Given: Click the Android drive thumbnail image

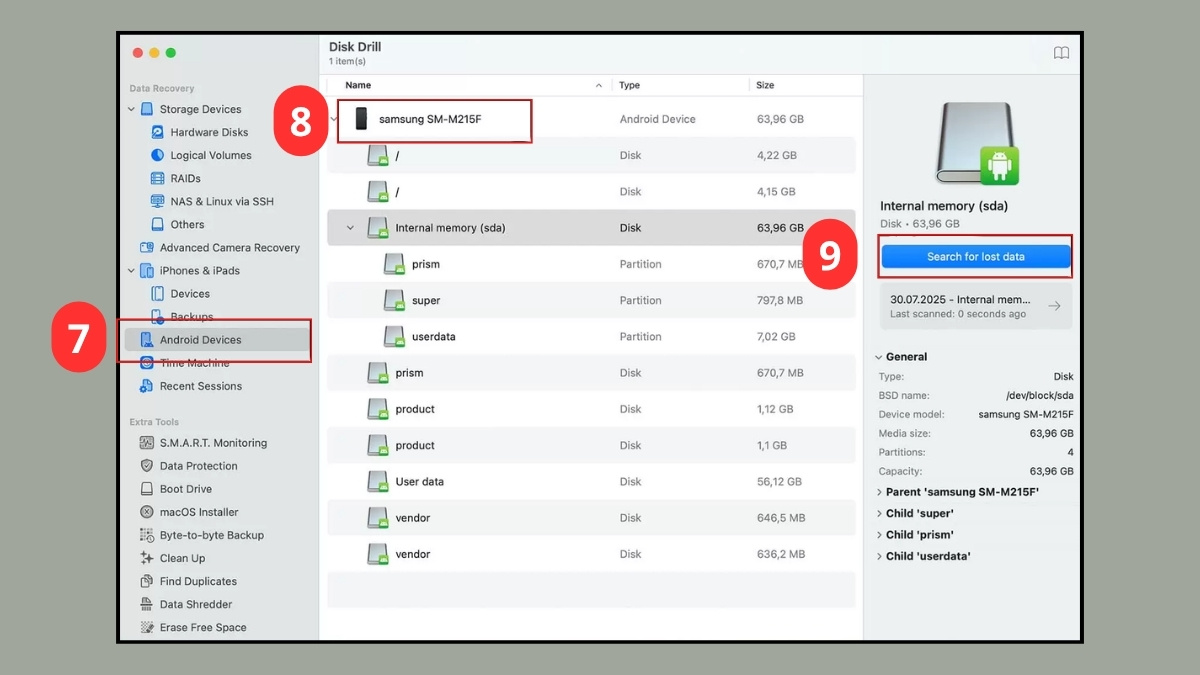Looking at the screenshot, I should [x=977, y=144].
